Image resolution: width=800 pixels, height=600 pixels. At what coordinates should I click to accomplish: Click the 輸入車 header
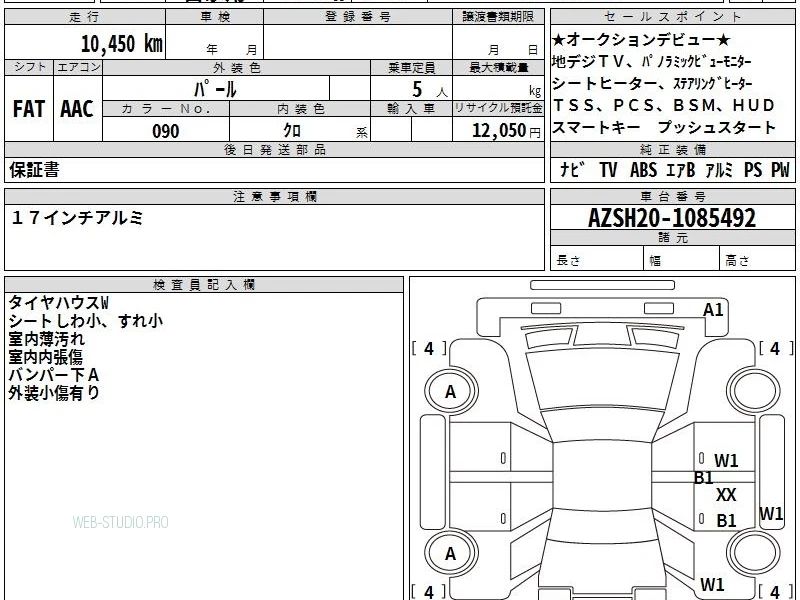pos(411,109)
